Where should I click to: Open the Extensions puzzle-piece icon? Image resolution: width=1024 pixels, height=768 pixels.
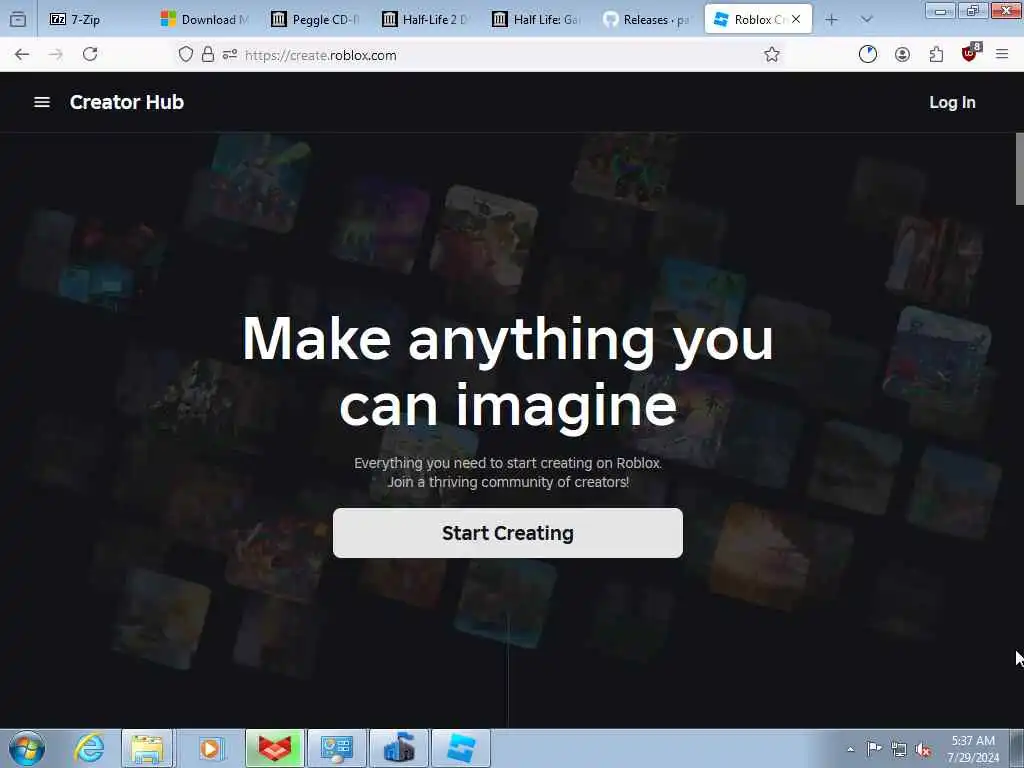click(936, 55)
